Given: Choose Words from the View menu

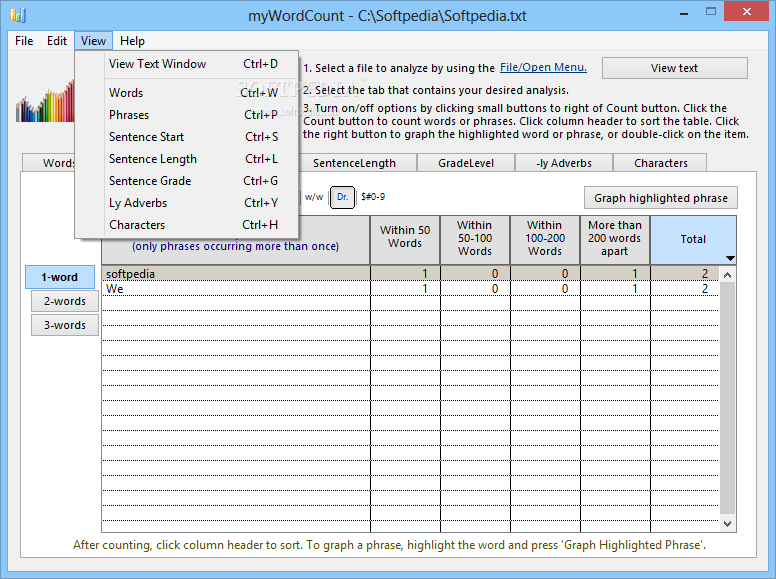Looking at the screenshot, I should 187,93.
